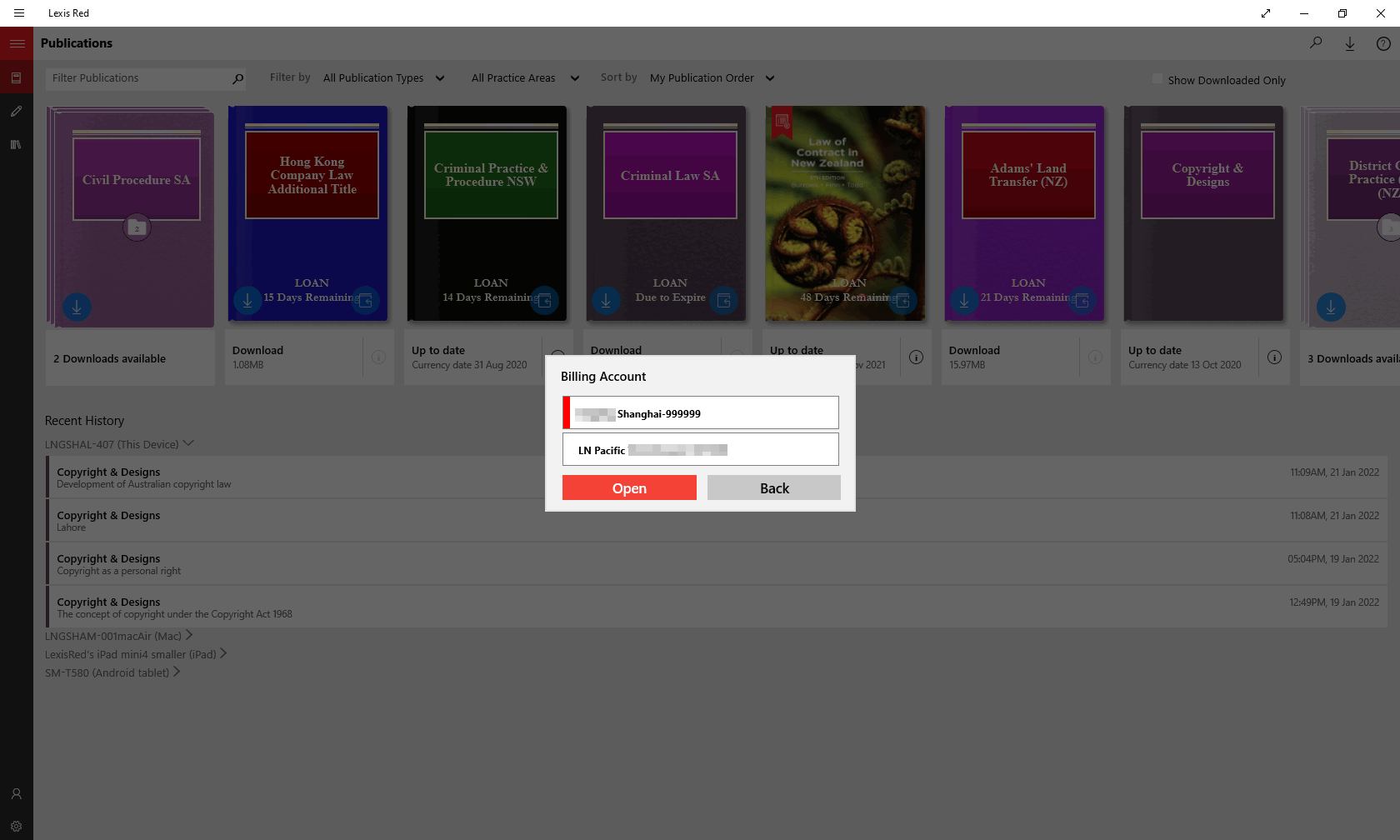Enable the Show Downloaded Only checkbox
This screenshot has height=840, width=1400.
[1157, 77]
